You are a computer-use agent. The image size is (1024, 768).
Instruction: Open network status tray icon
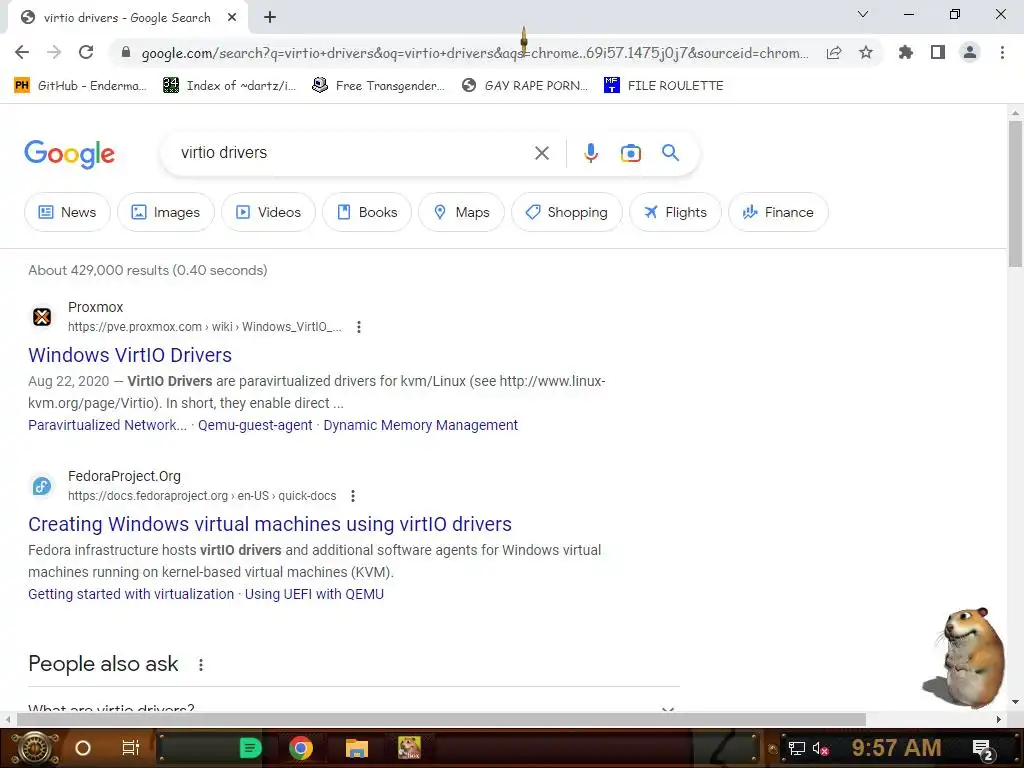[x=796, y=748]
